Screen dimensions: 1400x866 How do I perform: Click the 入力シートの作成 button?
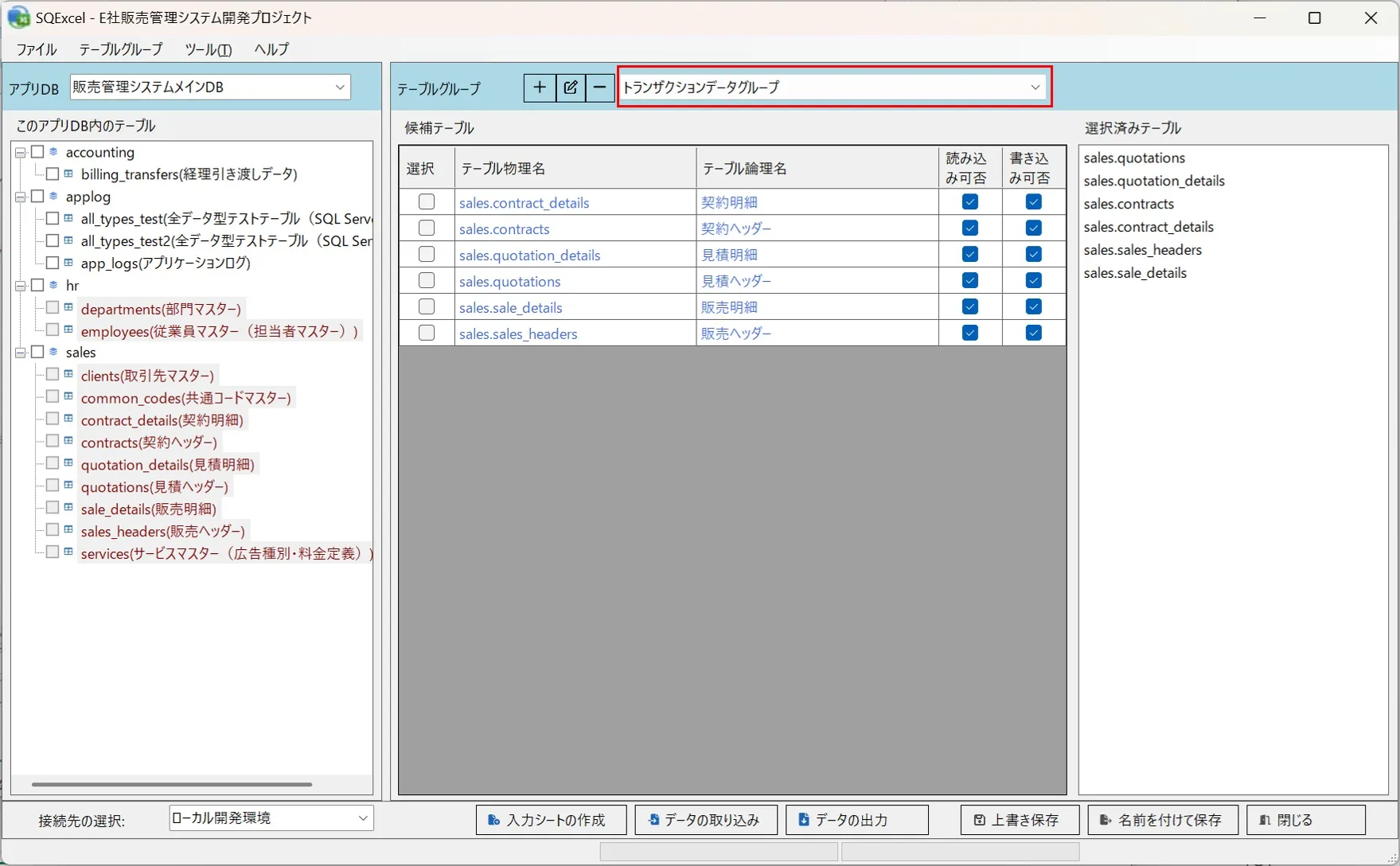[551, 820]
